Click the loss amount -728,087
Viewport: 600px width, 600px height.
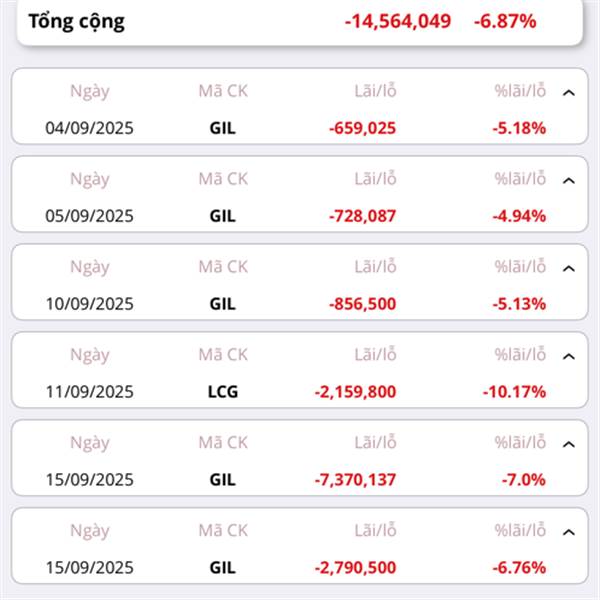[x=362, y=215]
